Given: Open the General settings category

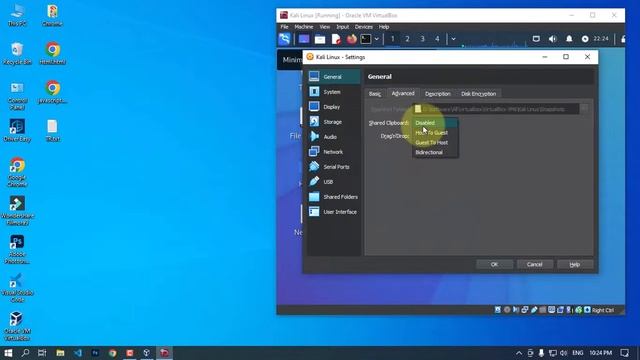Looking at the screenshot, I should [333, 77].
